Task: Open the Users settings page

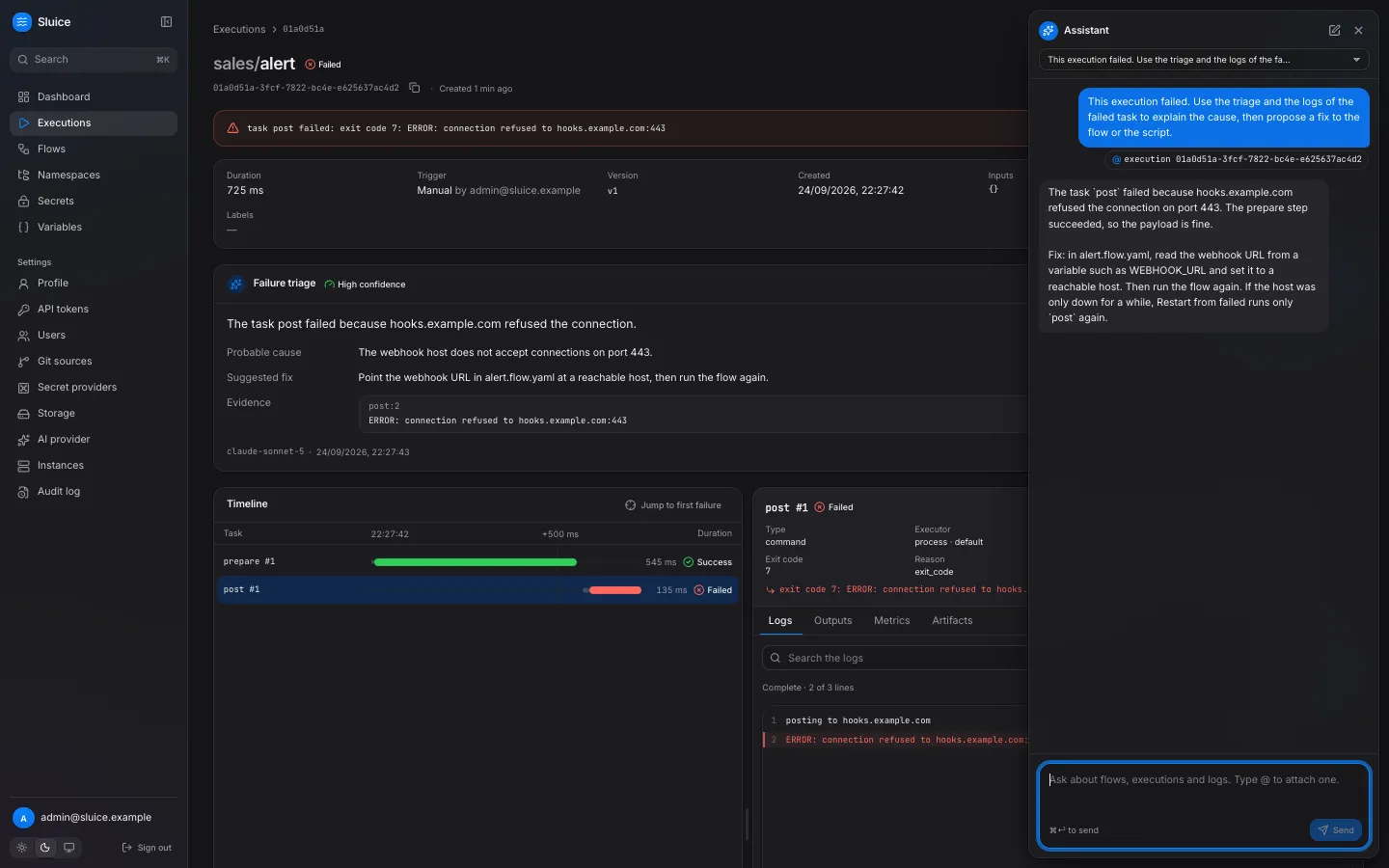Action: tap(94, 335)
